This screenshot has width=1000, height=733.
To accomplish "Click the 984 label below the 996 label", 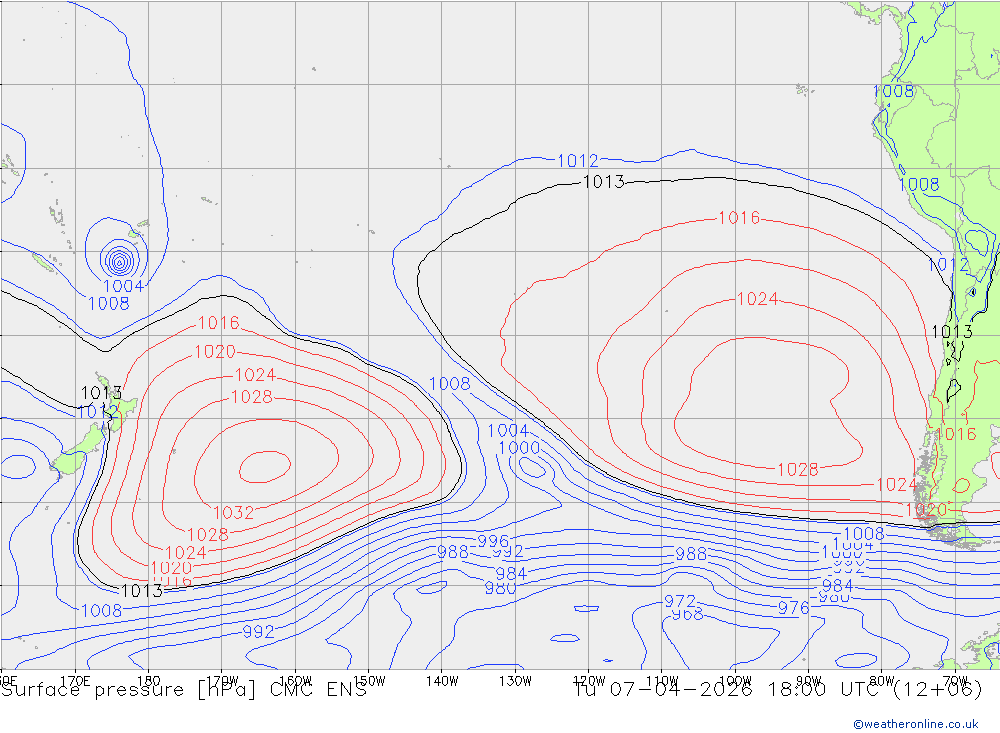I will pyautogui.click(x=511, y=574).
